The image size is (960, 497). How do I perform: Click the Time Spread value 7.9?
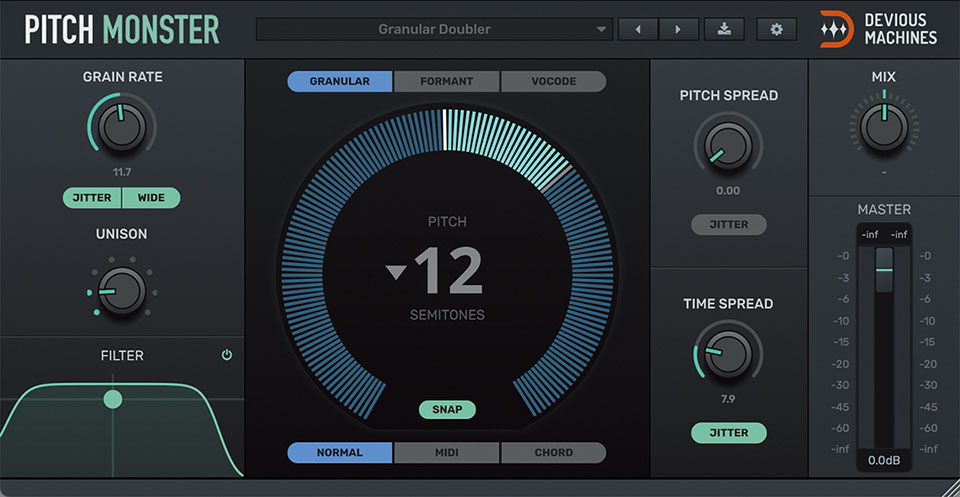pyautogui.click(x=728, y=399)
